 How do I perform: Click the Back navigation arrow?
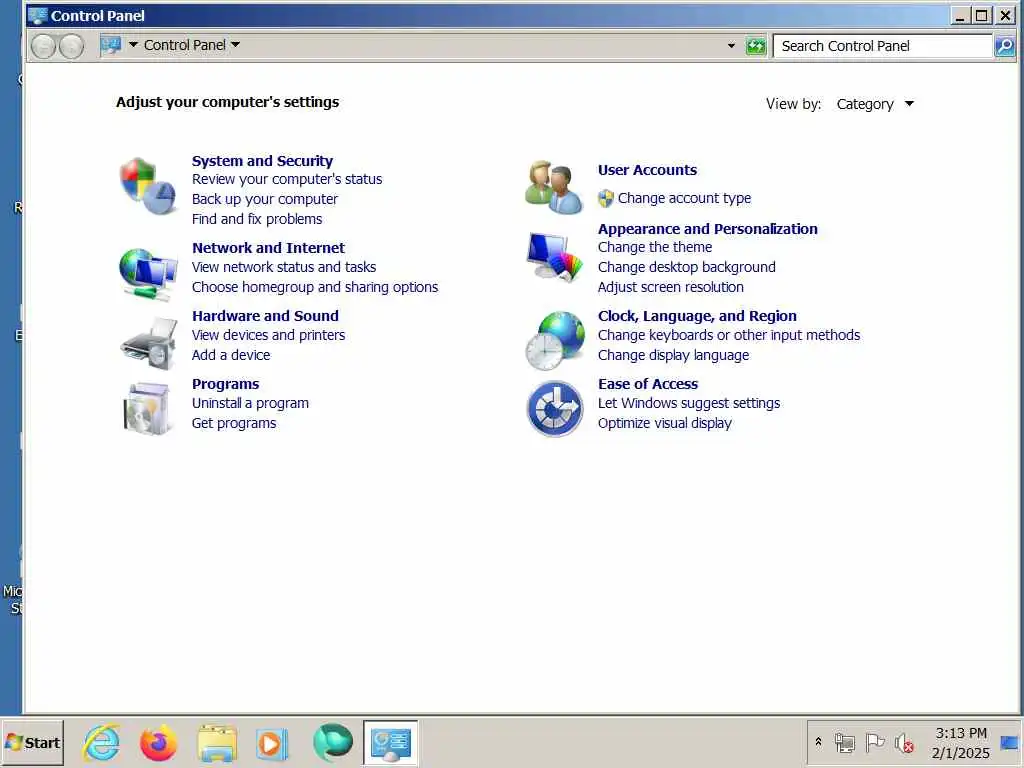pos(43,46)
